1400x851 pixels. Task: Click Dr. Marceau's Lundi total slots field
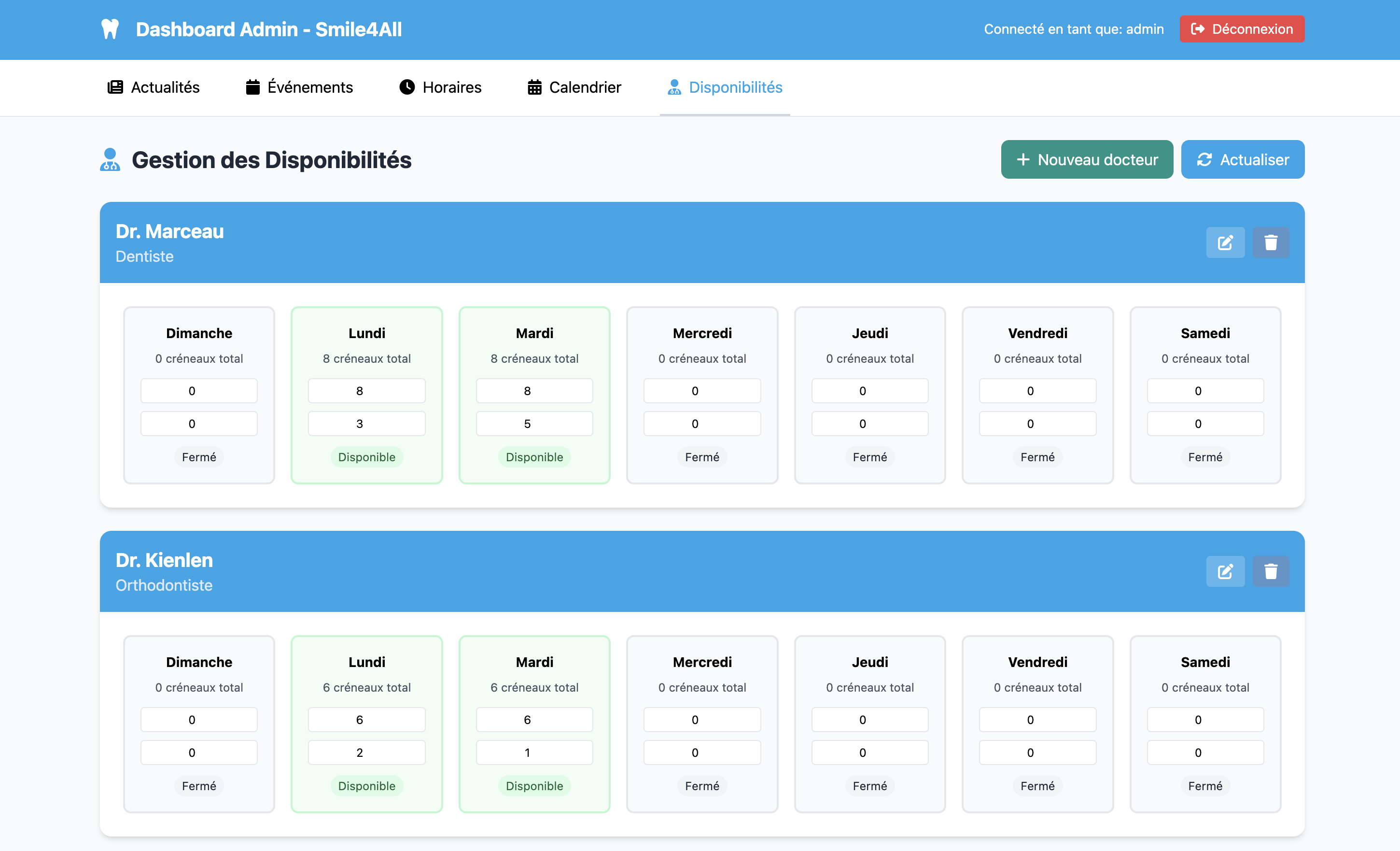366,391
